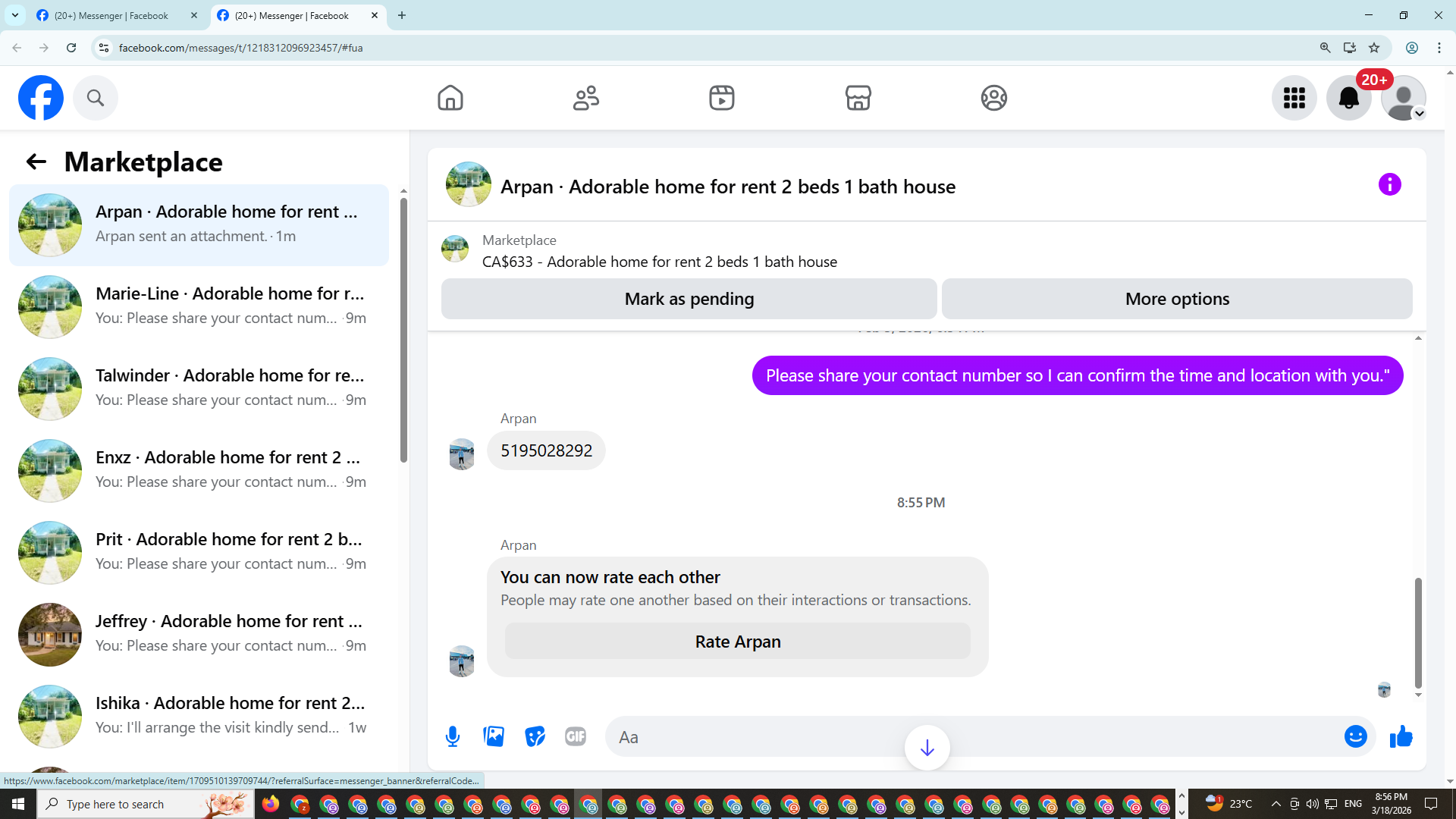The height and width of the screenshot is (819, 1456).
Task: Click the Mark as pending button
Action: 689,299
